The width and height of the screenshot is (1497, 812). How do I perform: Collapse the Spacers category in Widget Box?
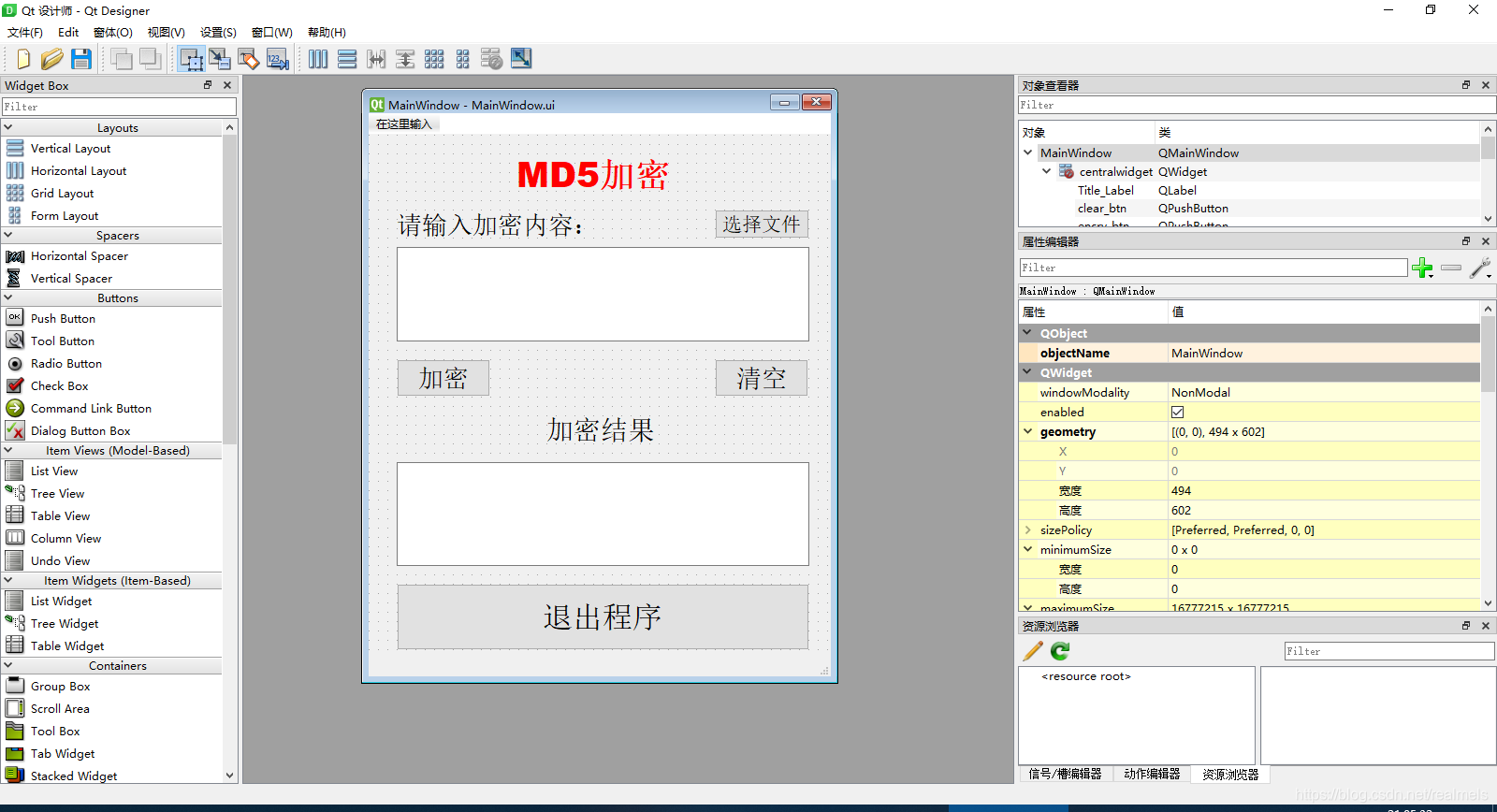(8, 235)
